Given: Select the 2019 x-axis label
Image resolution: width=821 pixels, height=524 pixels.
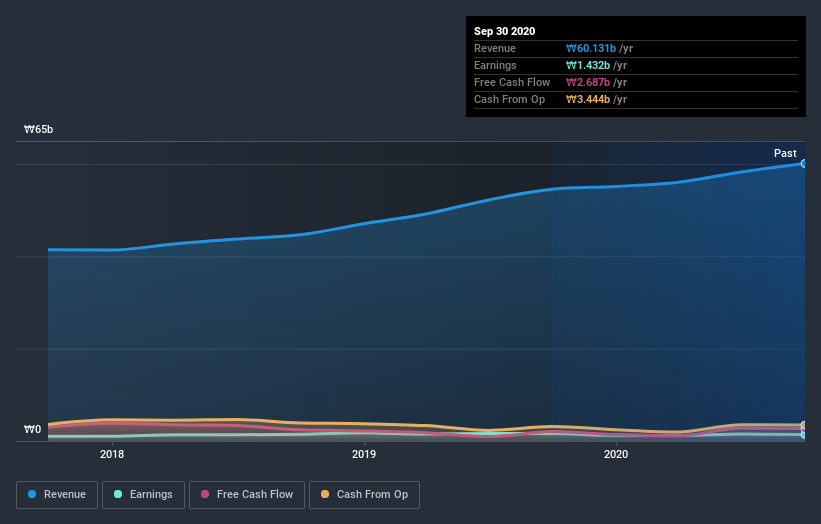Looking at the screenshot, I should 364,454.
